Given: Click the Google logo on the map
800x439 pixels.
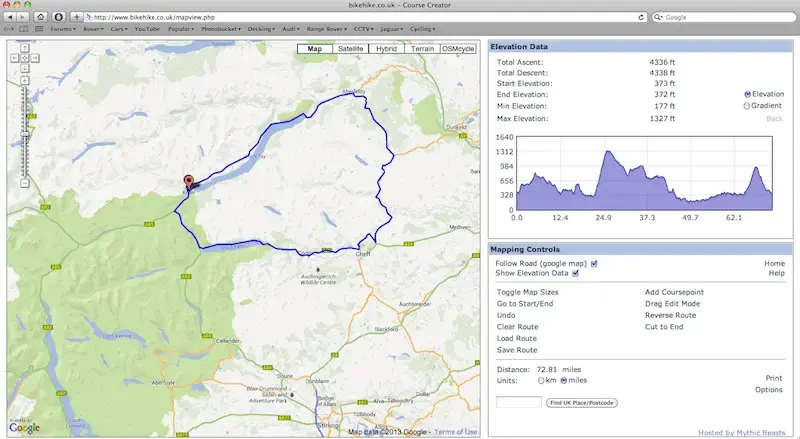Looking at the screenshot, I should pyautogui.click(x=24, y=428).
